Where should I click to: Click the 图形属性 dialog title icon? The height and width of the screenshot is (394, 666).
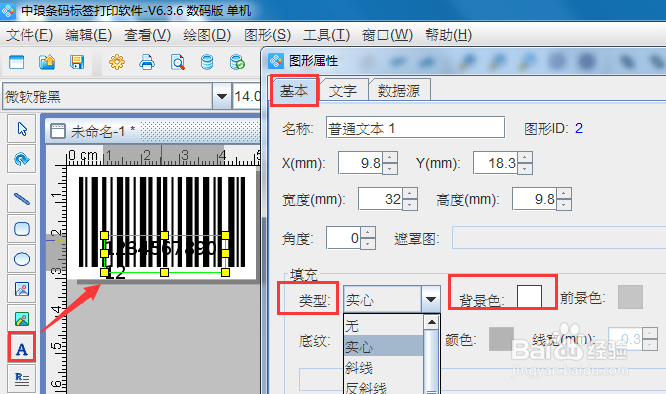[x=276, y=61]
